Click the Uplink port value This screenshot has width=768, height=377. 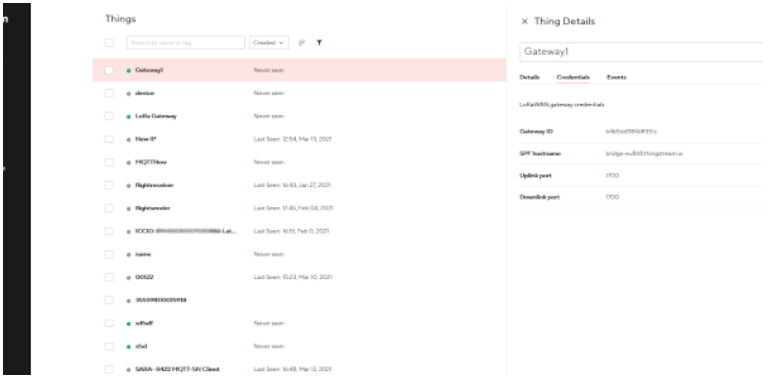pyautogui.click(x=612, y=176)
